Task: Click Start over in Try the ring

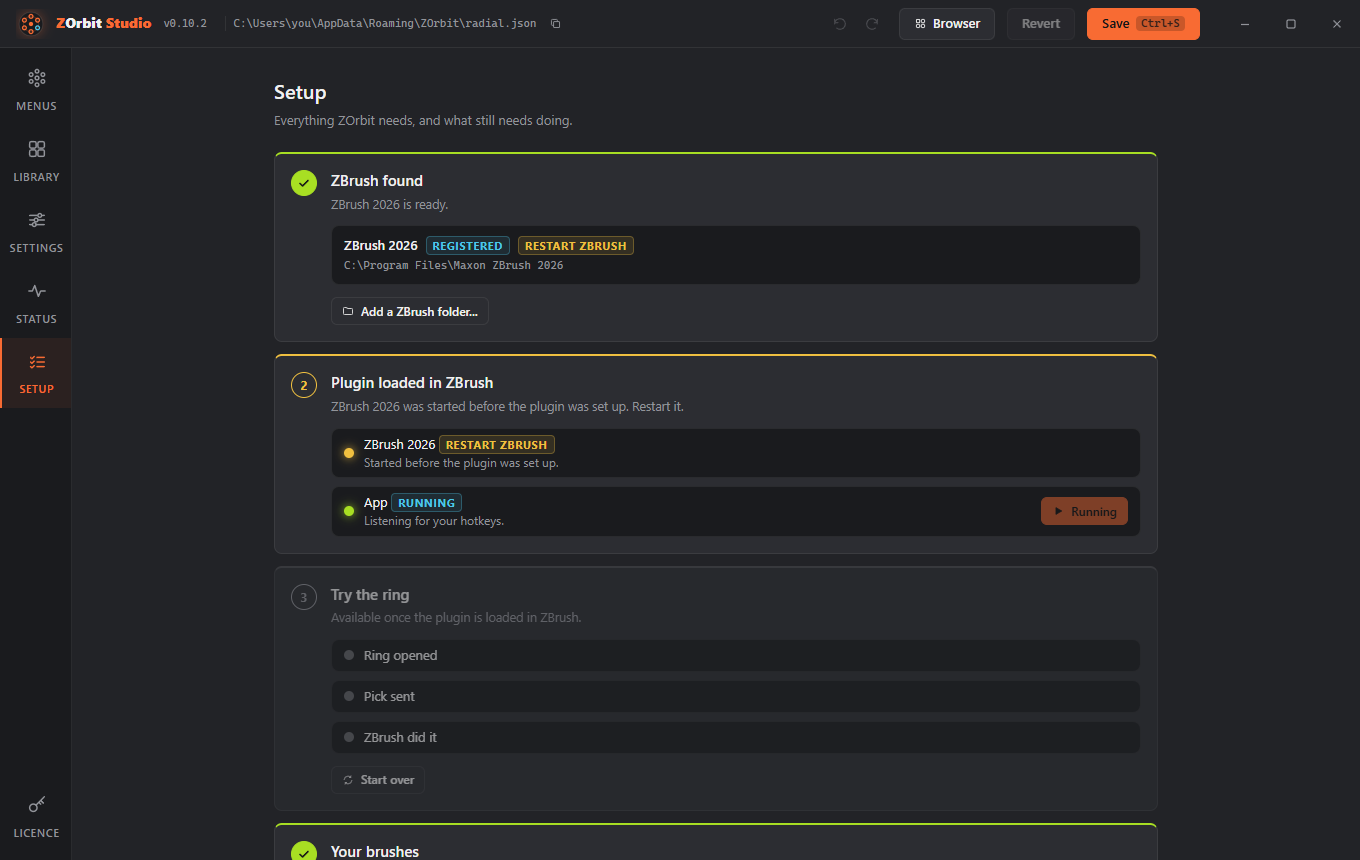Action: pos(378,780)
